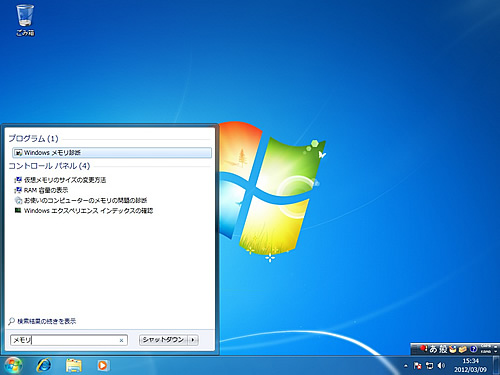Image resolution: width=500 pixels, height=375 pixels.
Task: Click the network tray icon
Action: point(430,366)
